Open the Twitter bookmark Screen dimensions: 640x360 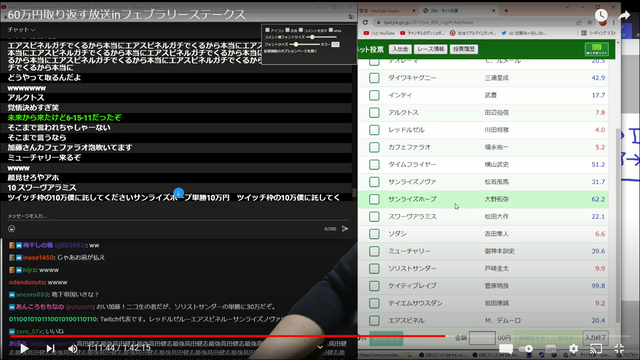524,33
